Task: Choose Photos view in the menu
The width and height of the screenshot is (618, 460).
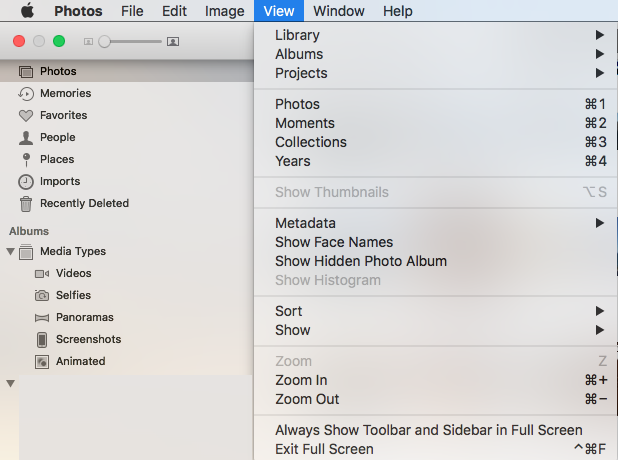Action: coord(436,104)
